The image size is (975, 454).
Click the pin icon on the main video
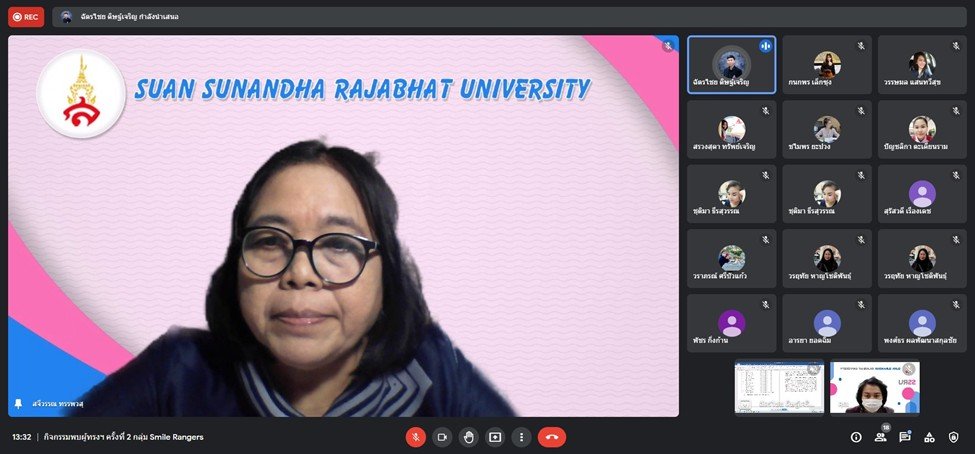coord(18,404)
